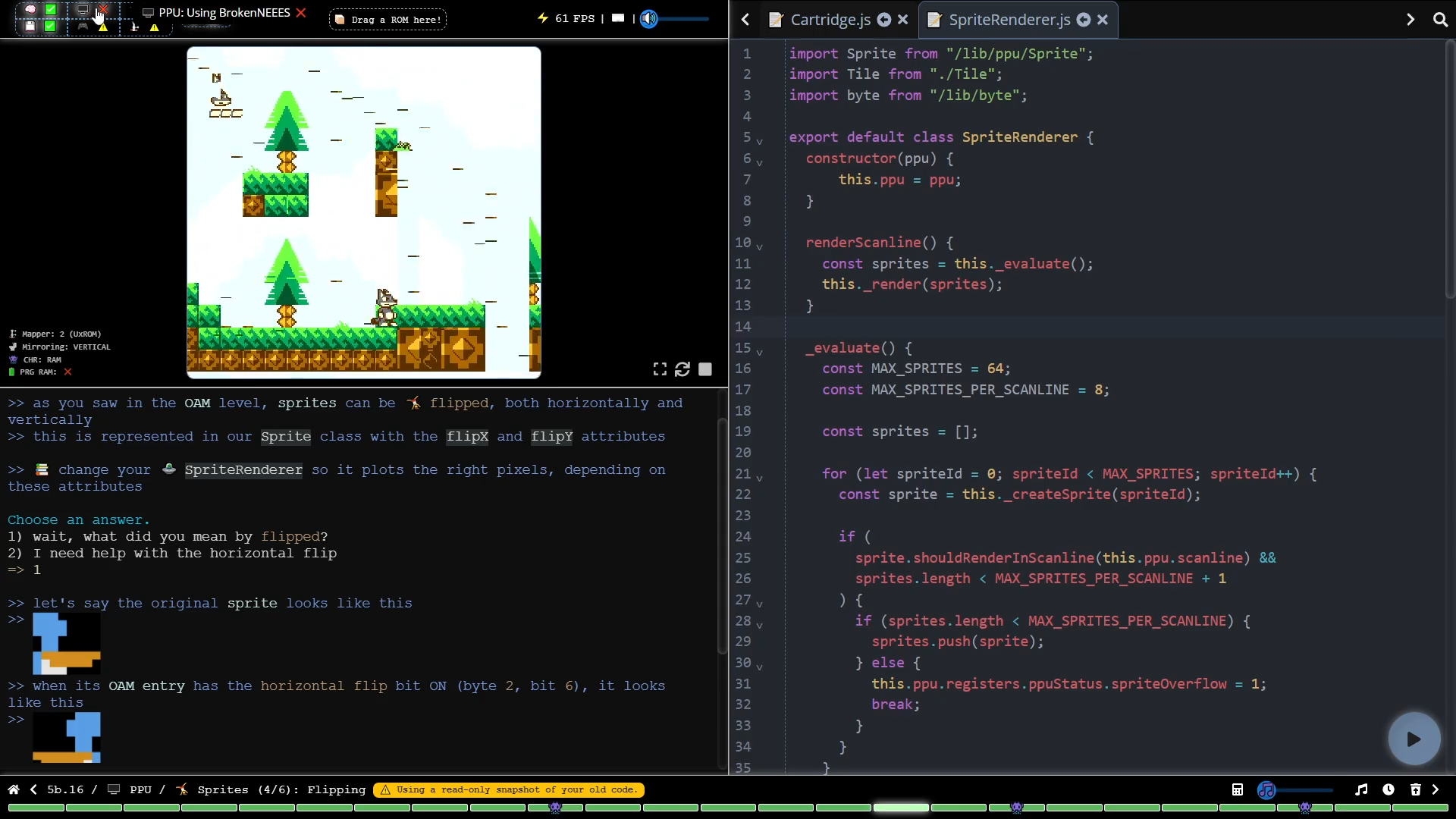The height and width of the screenshot is (819, 1456).
Task: Open search in the code editor
Action: (x=1440, y=20)
